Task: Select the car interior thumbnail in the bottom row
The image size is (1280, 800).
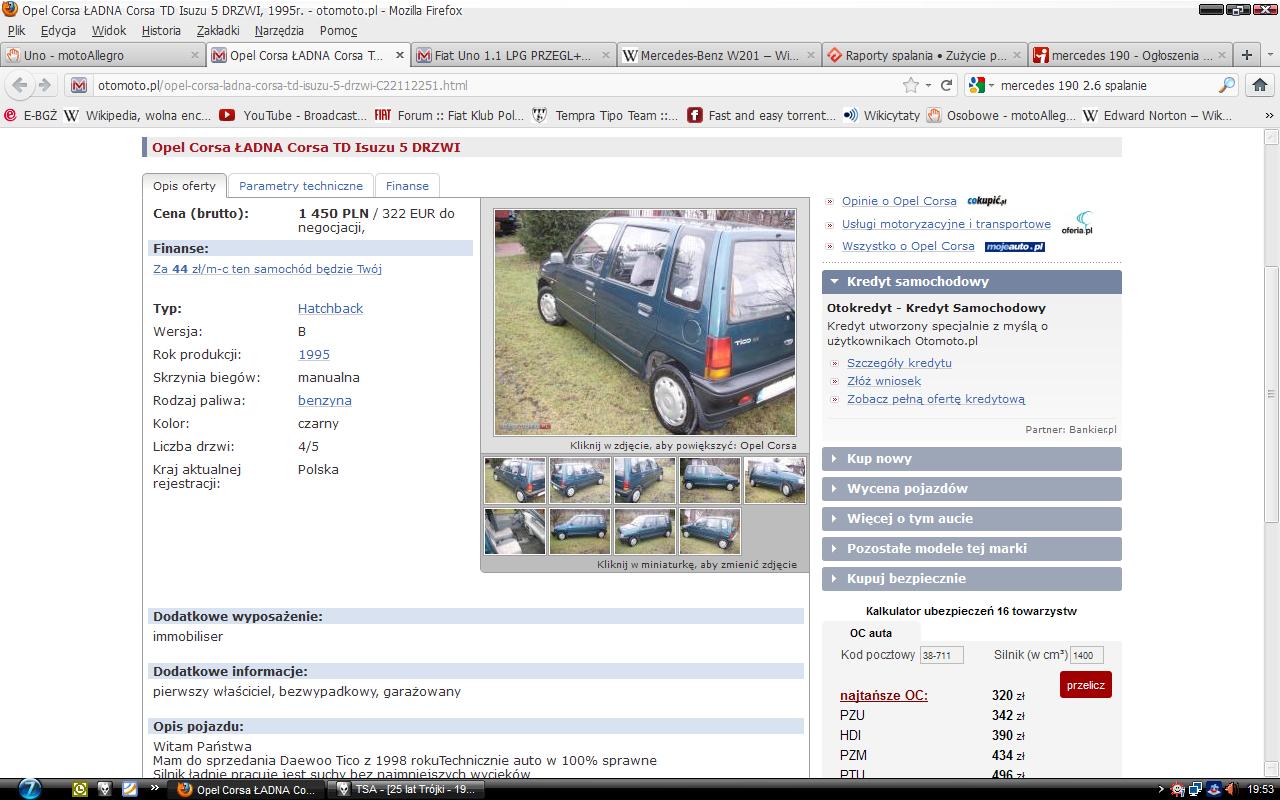Action: point(515,531)
